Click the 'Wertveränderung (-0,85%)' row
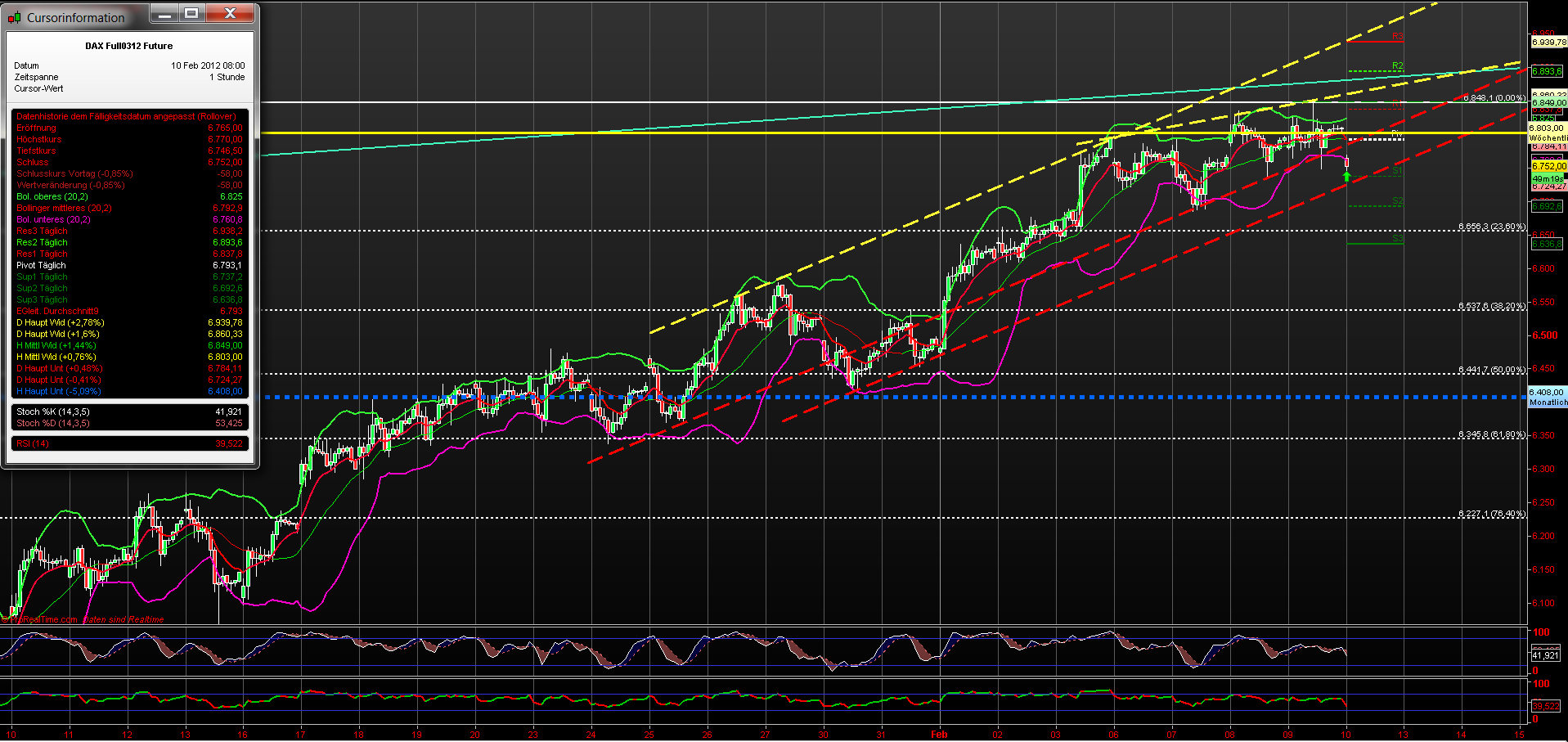The width and height of the screenshot is (1568, 742). (129, 185)
